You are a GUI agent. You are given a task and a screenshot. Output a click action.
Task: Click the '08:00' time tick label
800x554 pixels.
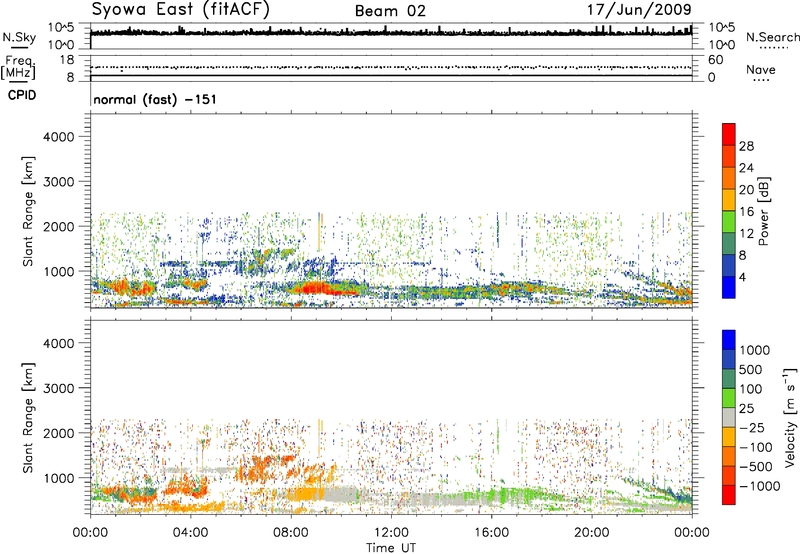290,533
